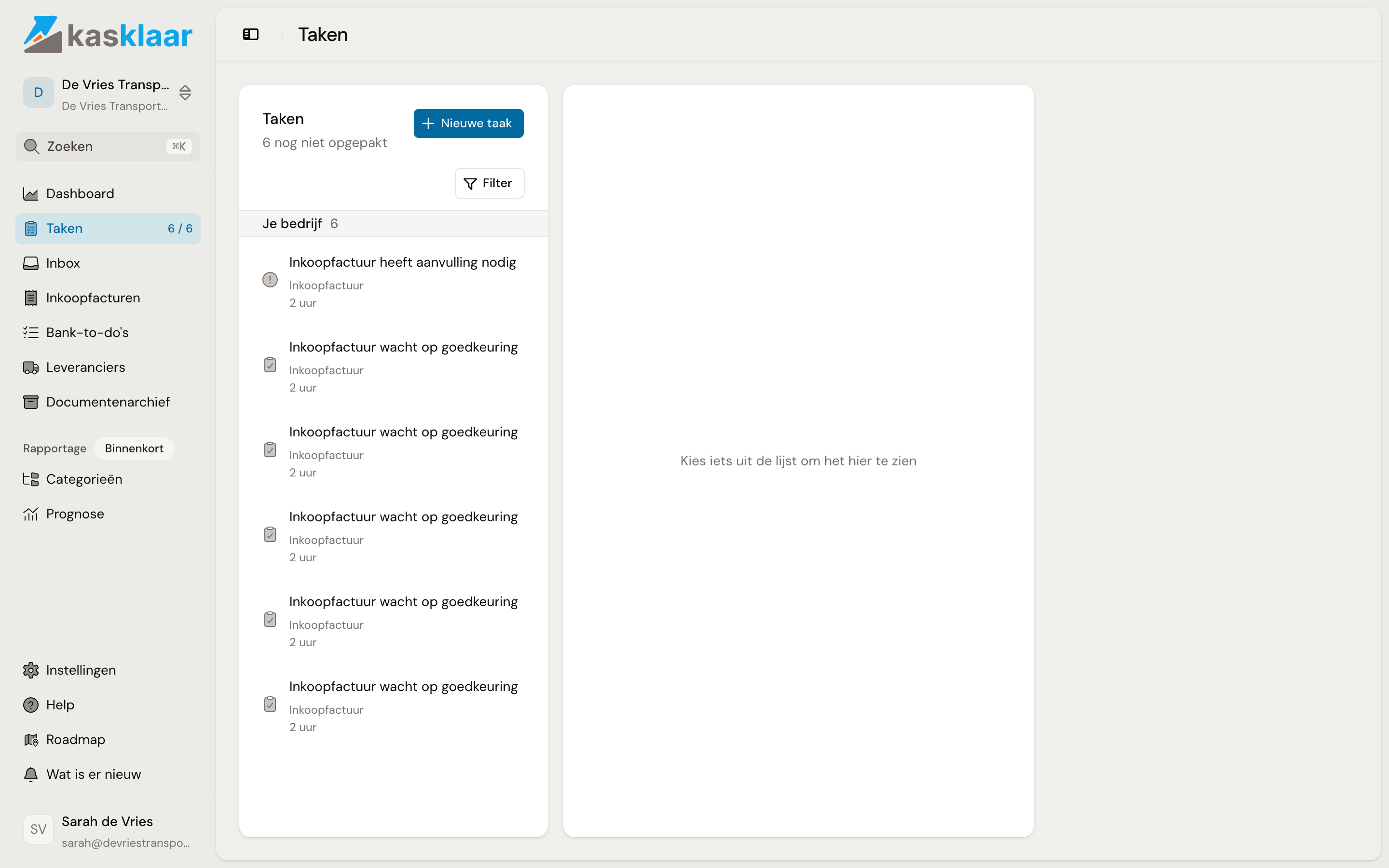
Task: Click the Nieuwe taak button
Action: (x=468, y=123)
